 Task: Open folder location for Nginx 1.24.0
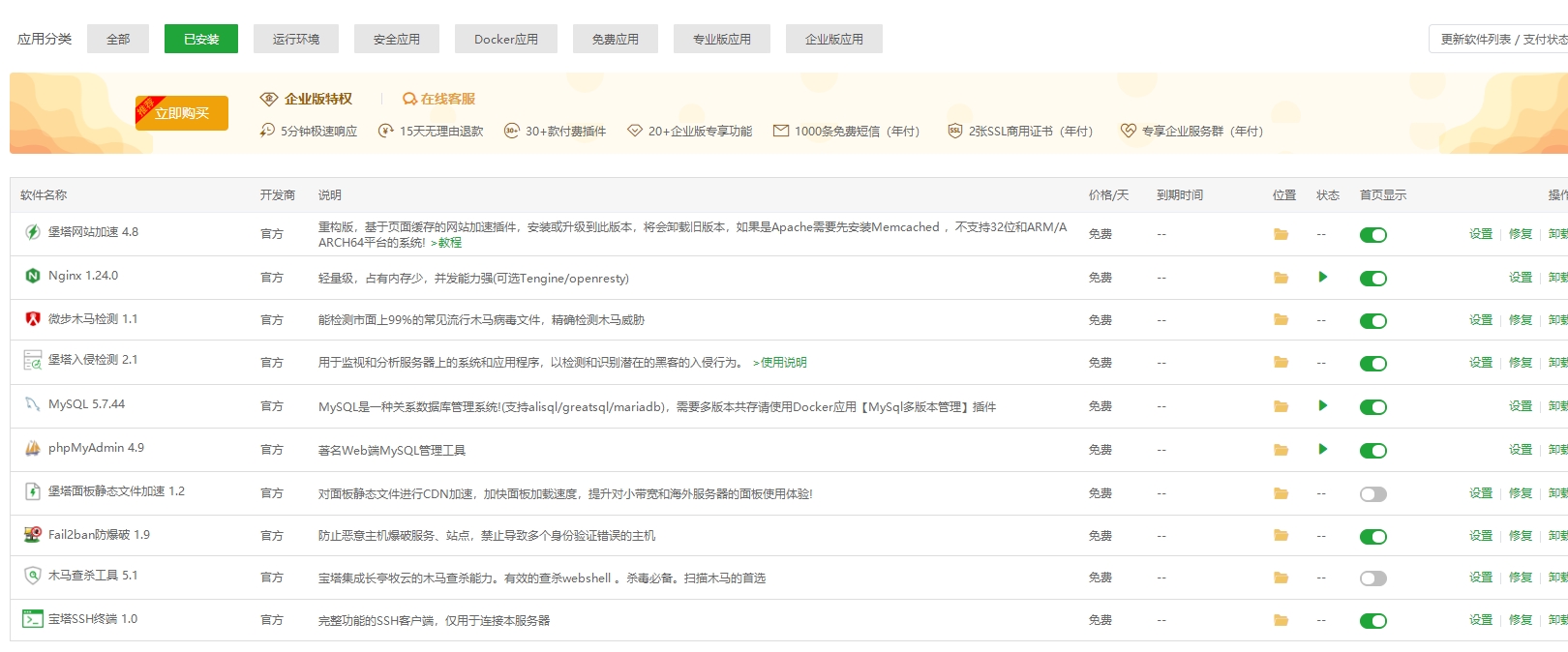(x=1281, y=278)
